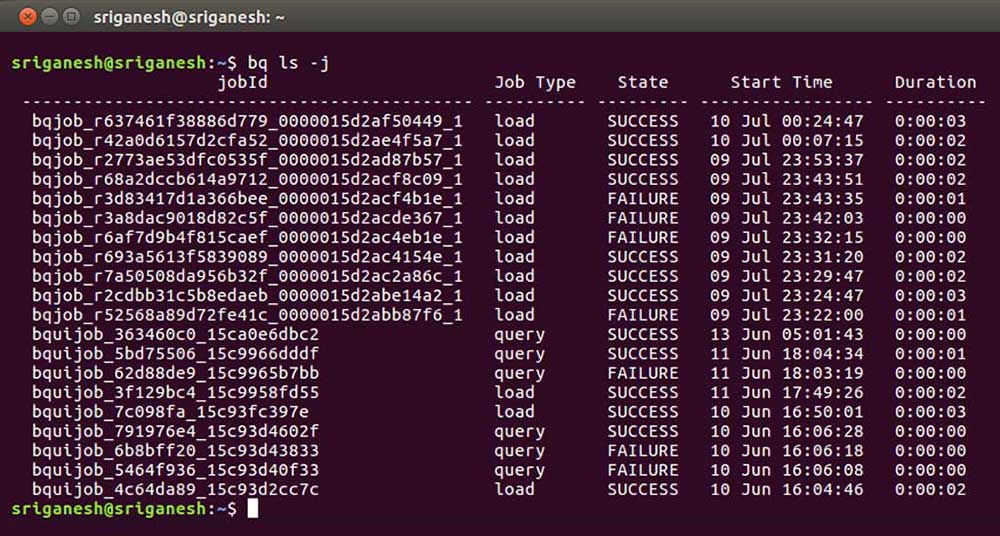Click start time '10 Jul 00:07:15'
This screenshot has width=1000, height=536.
(787, 140)
